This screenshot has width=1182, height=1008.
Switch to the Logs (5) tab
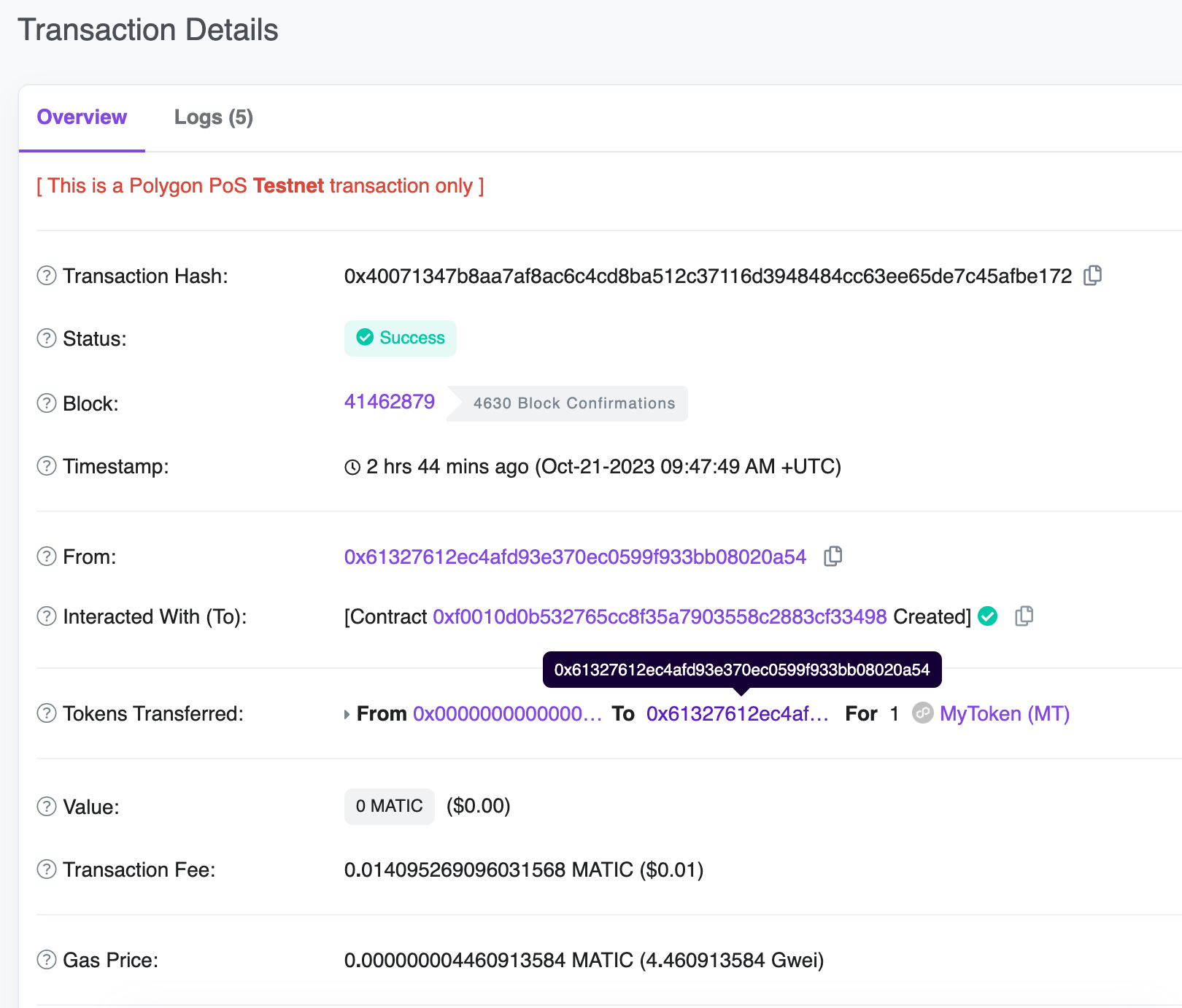coord(213,117)
